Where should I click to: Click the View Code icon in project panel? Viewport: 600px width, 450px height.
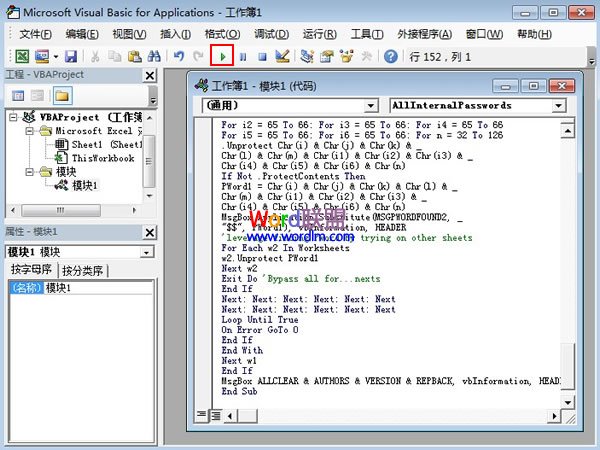click(x=18, y=96)
